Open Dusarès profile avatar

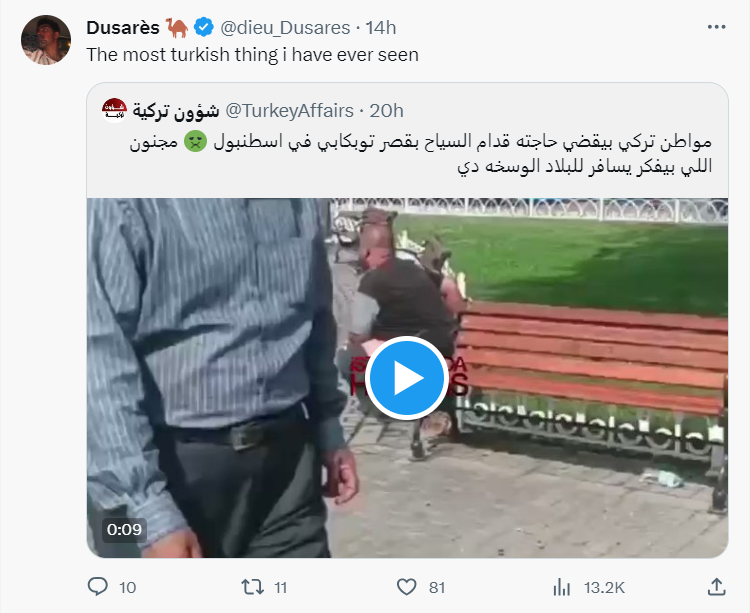pyautogui.click(x=46, y=40)
